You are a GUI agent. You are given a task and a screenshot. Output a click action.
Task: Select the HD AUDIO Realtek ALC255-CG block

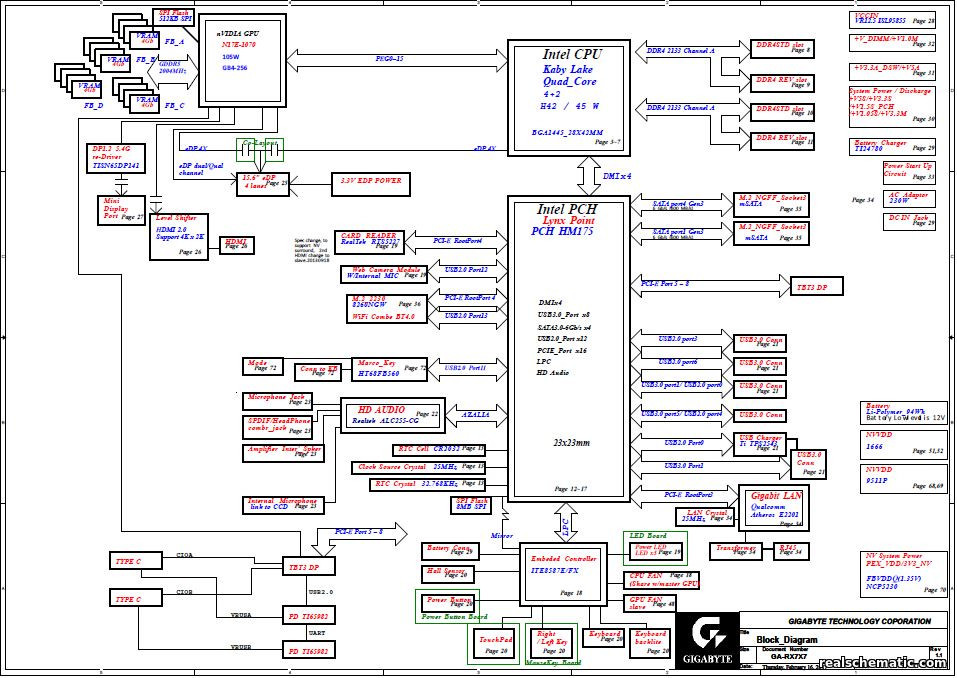tap(390, 415)
